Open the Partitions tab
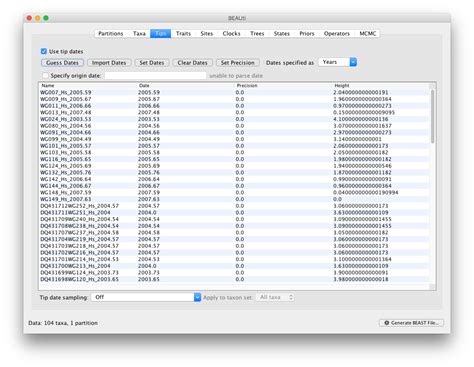 click(111, 33)
